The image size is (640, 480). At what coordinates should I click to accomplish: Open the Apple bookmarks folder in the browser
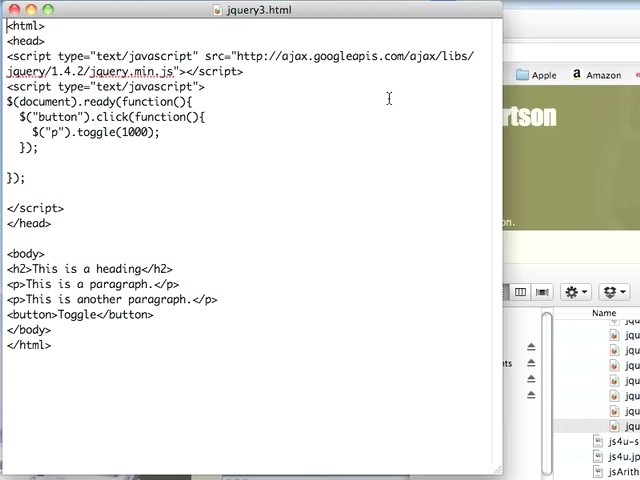tap(536, 75)
